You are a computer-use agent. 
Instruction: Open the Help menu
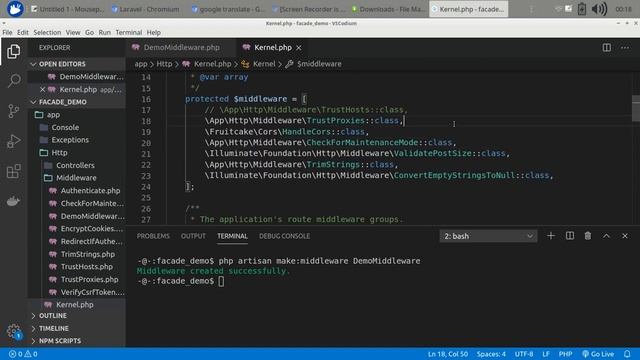[x=153, y=32]
